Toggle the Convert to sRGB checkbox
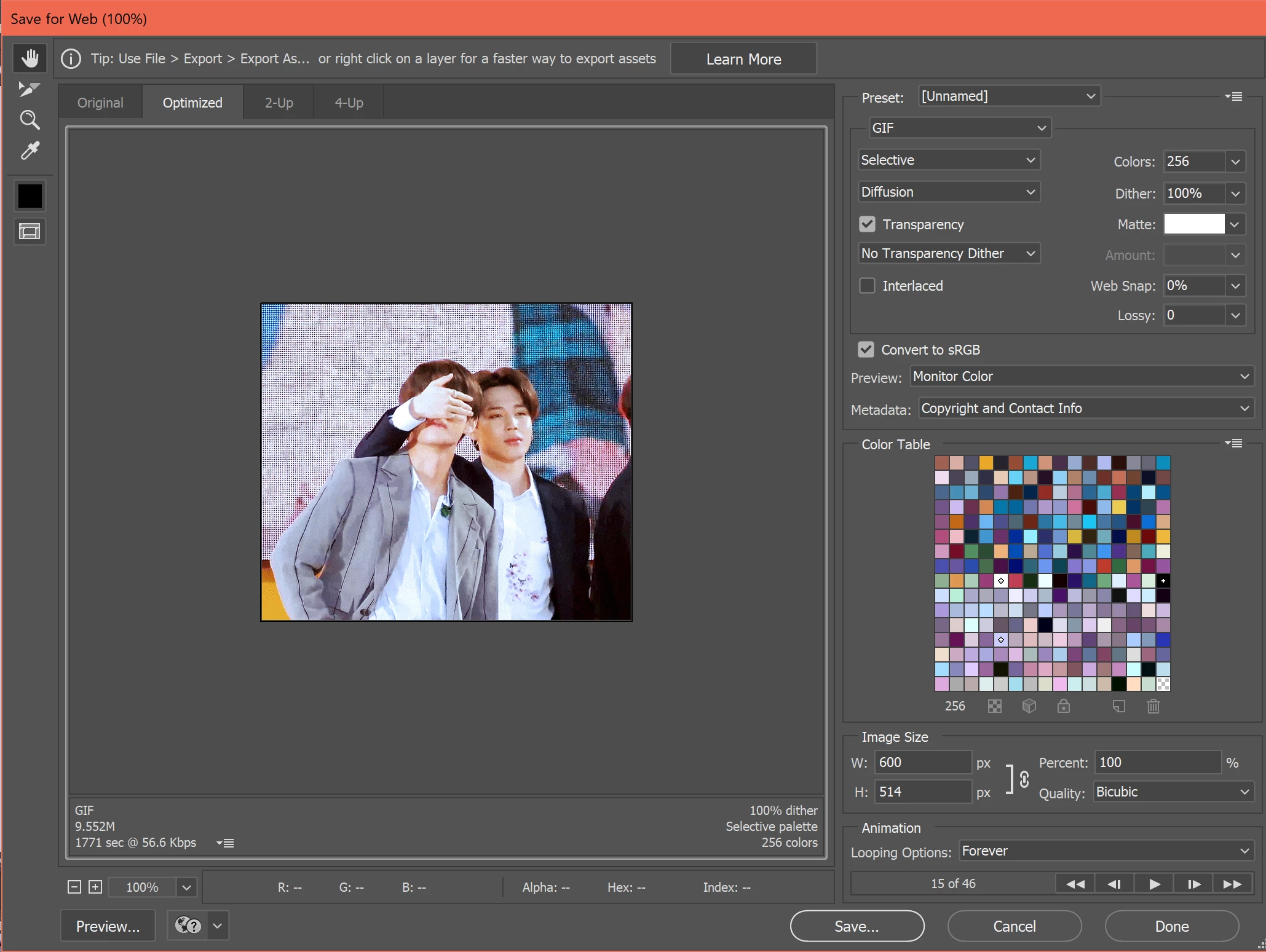The image size is (1266, 952). 866,350
